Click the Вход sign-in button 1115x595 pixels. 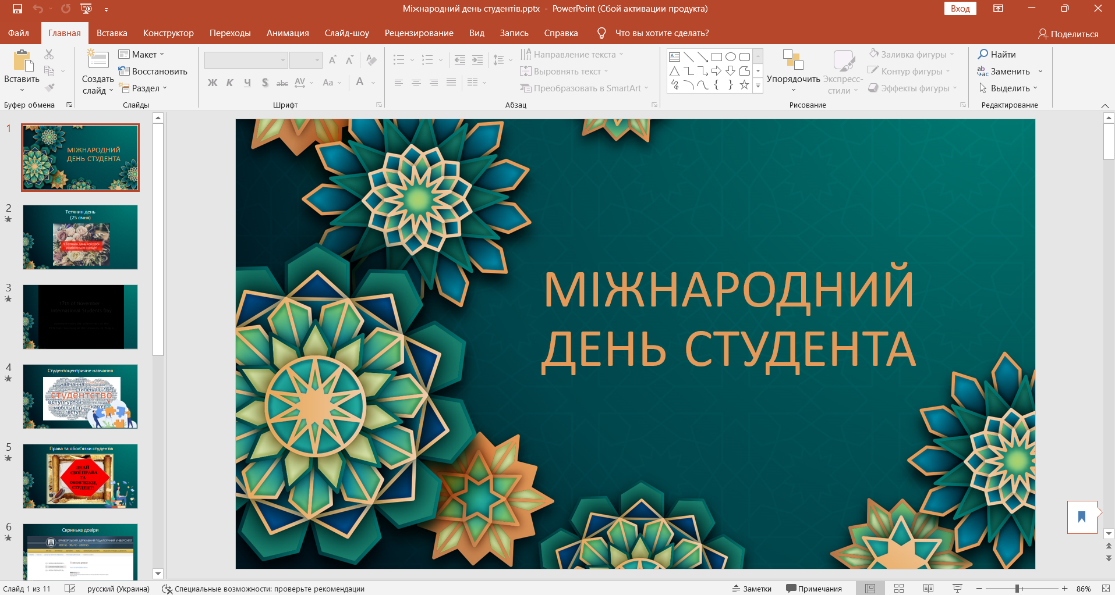tap(960, 9)
